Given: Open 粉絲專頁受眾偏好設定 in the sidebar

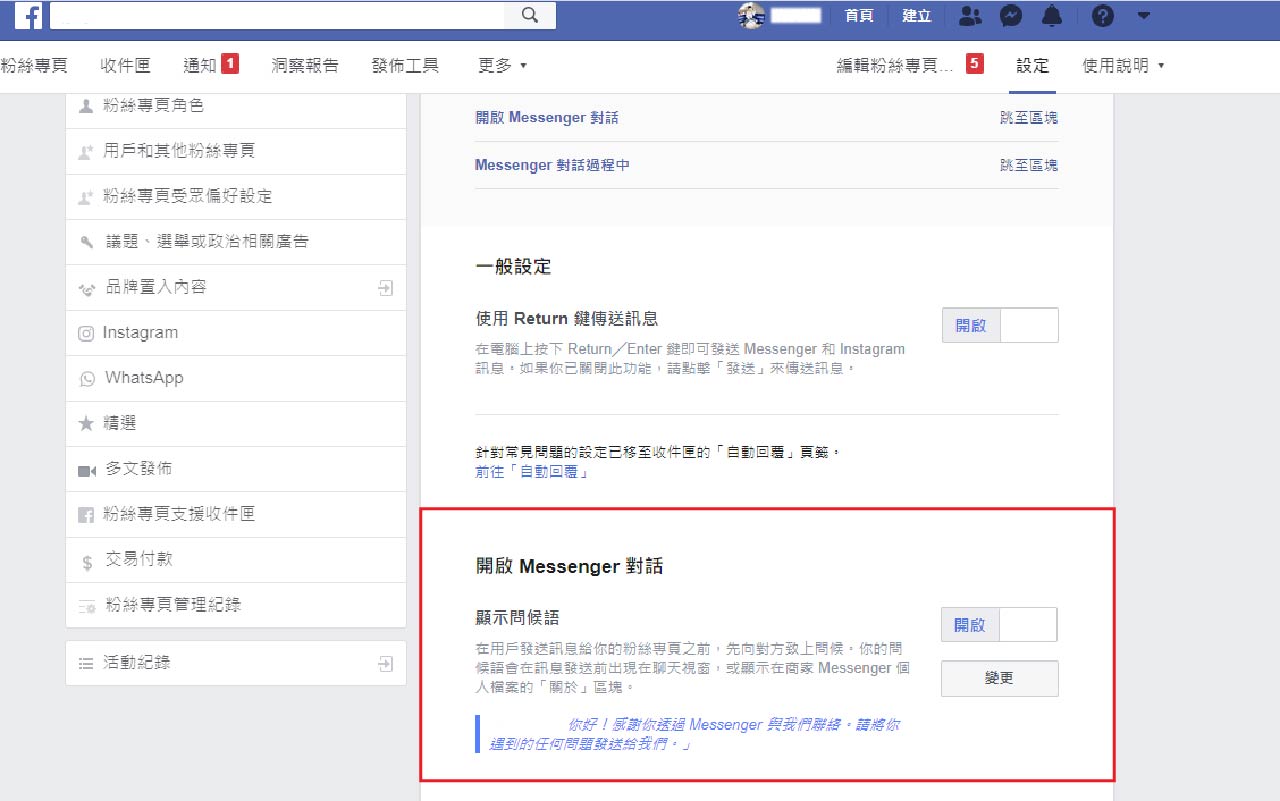Looking at the screenshot, I should tap(236, 197).
